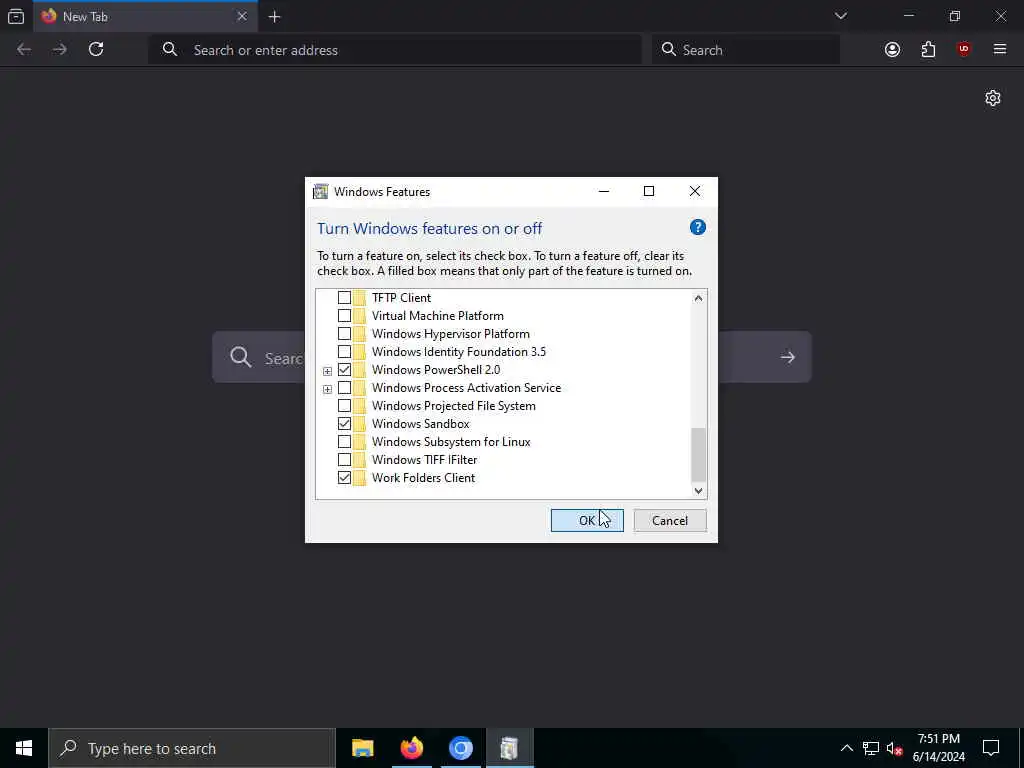The width and height of the screenshot is (1024, 768).
Task: Click the Firefox toolbar Search box
Action: pyautogui.click(x=746, y=50)
